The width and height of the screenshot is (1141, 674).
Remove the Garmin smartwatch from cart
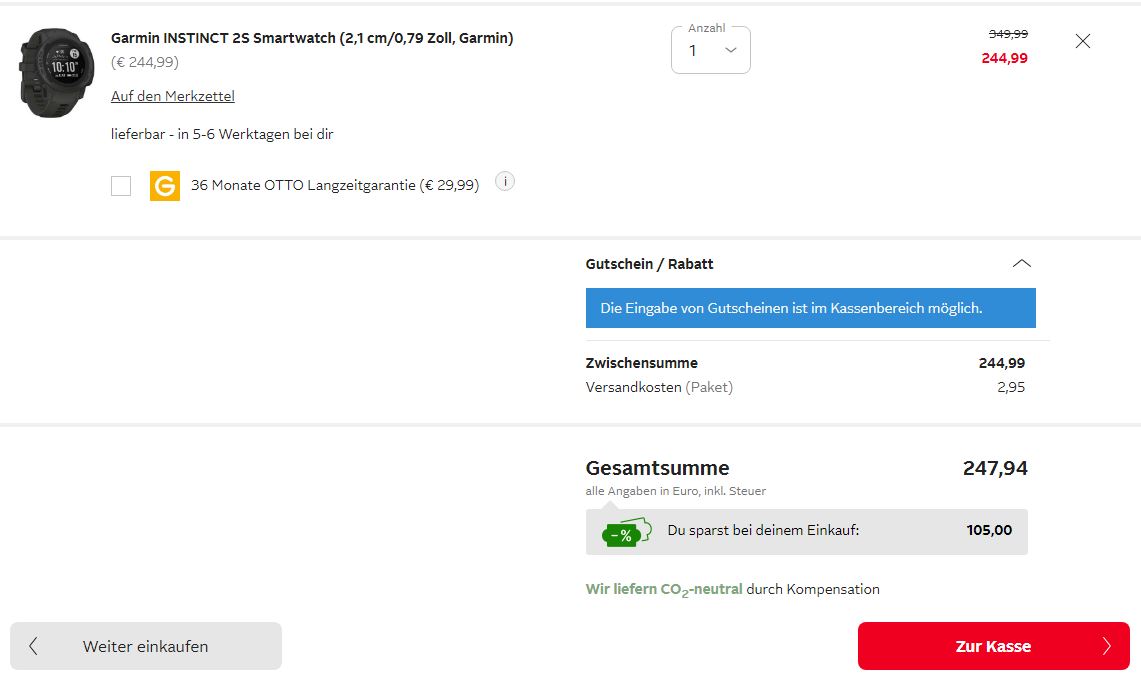[x=1082, y=41]
